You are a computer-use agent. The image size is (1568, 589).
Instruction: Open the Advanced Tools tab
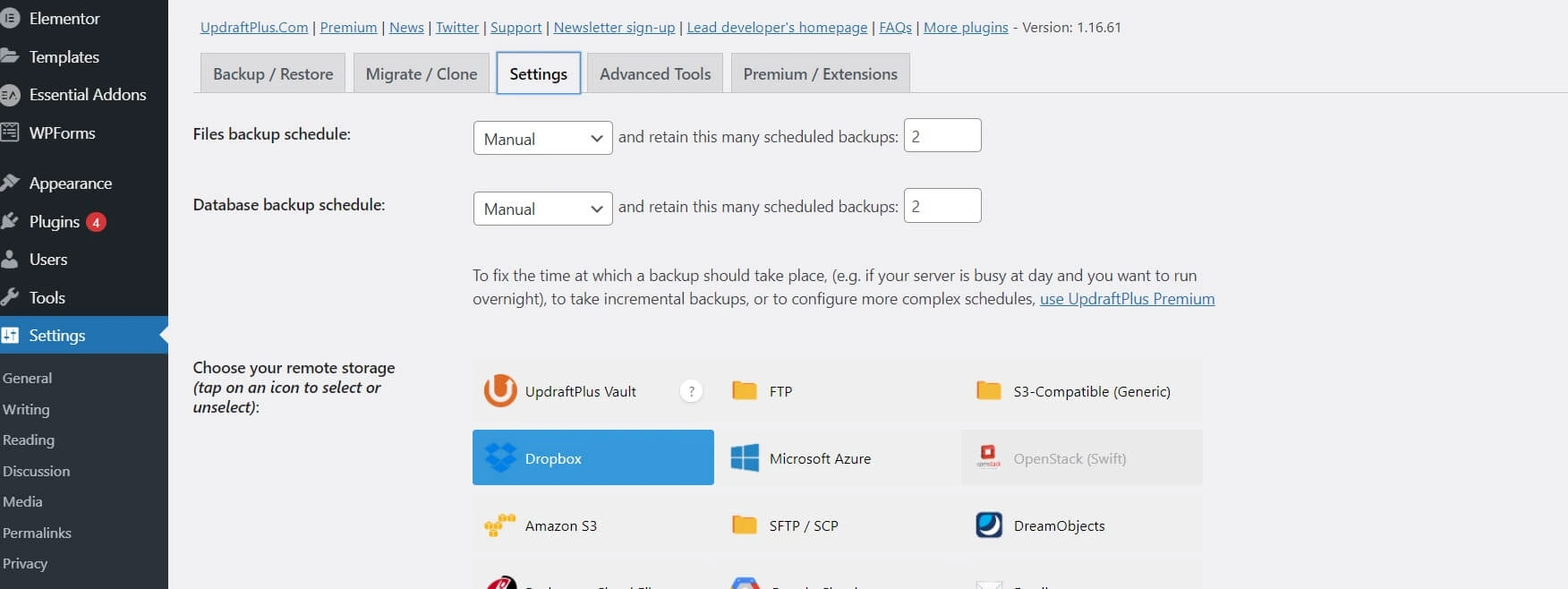[655, 73]
